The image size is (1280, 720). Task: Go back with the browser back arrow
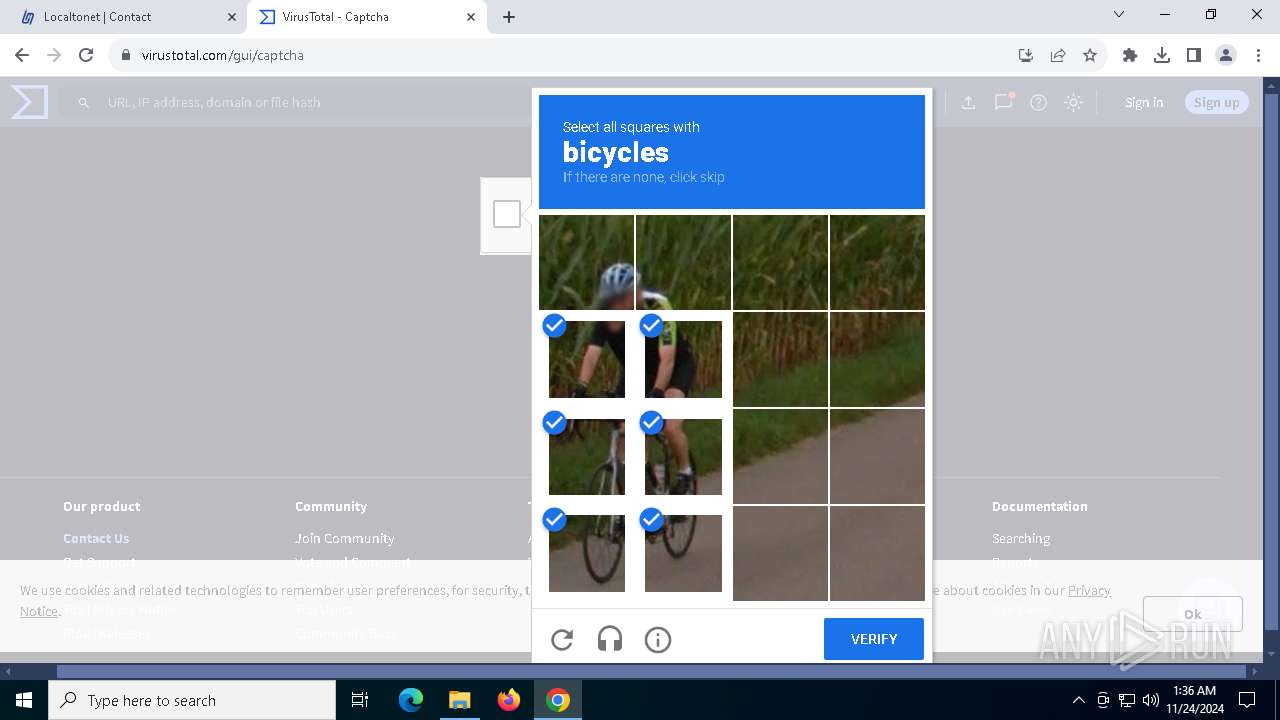22,55
